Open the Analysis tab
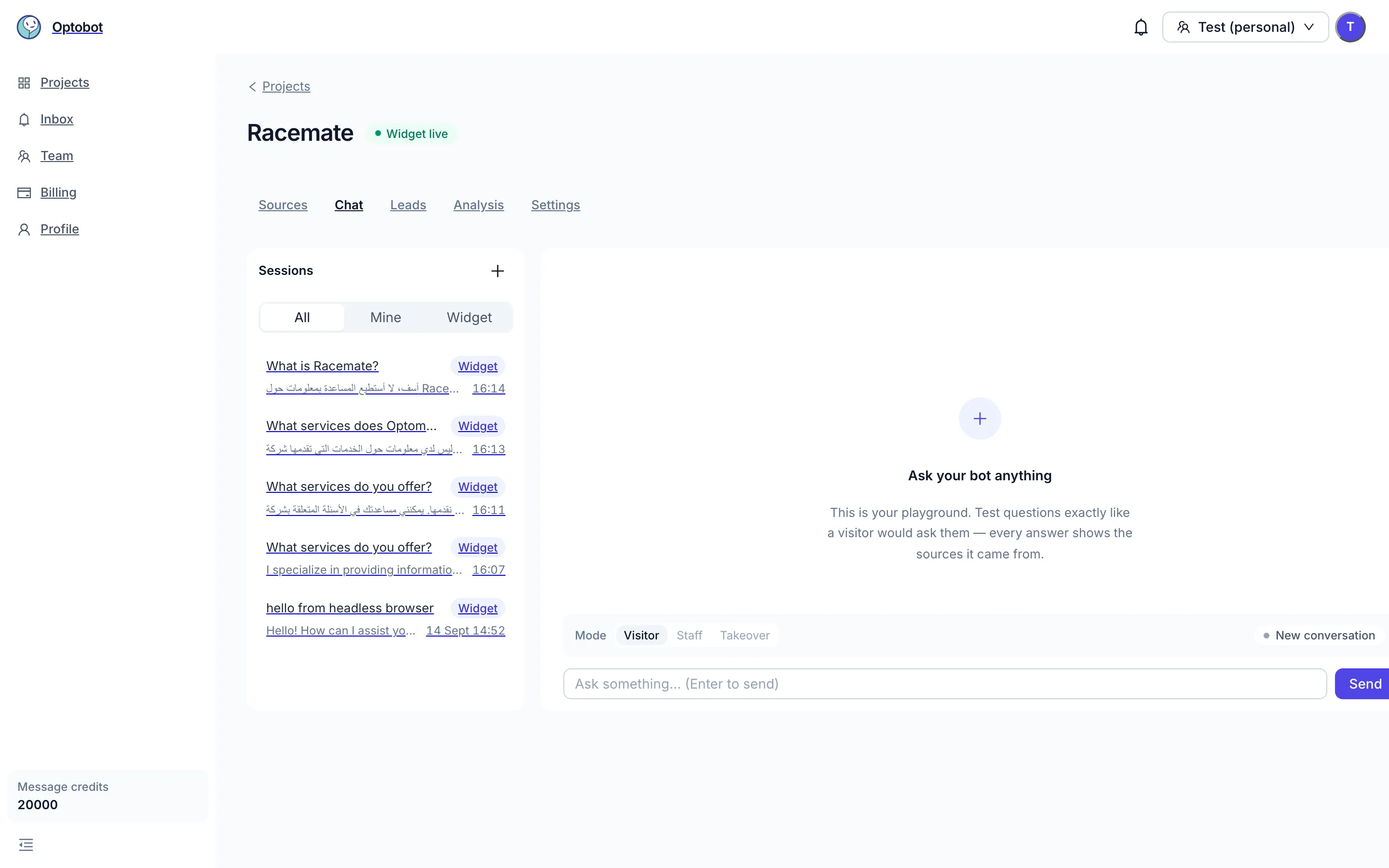 coord(479,205)
